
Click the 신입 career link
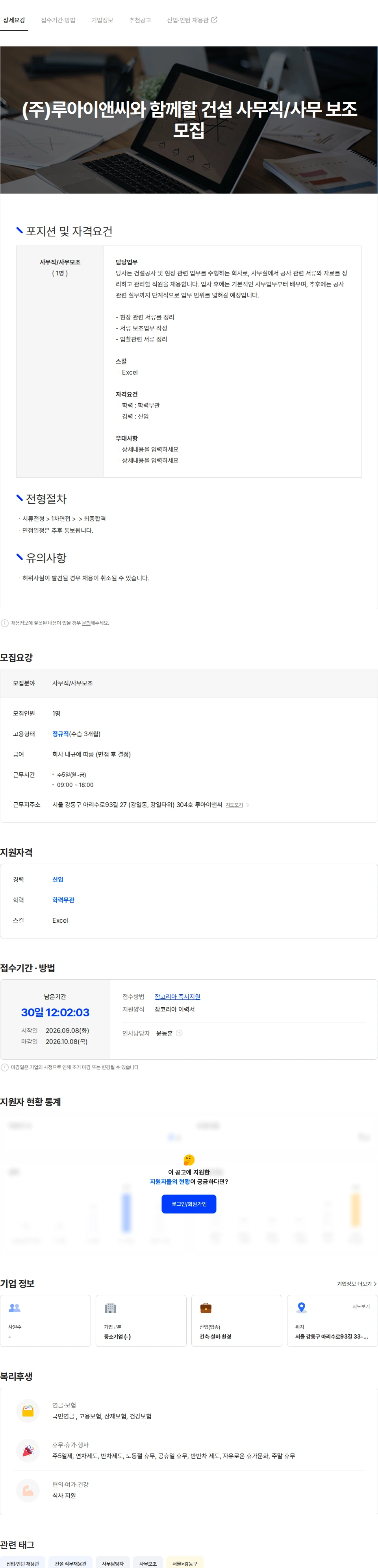(58, 879)
